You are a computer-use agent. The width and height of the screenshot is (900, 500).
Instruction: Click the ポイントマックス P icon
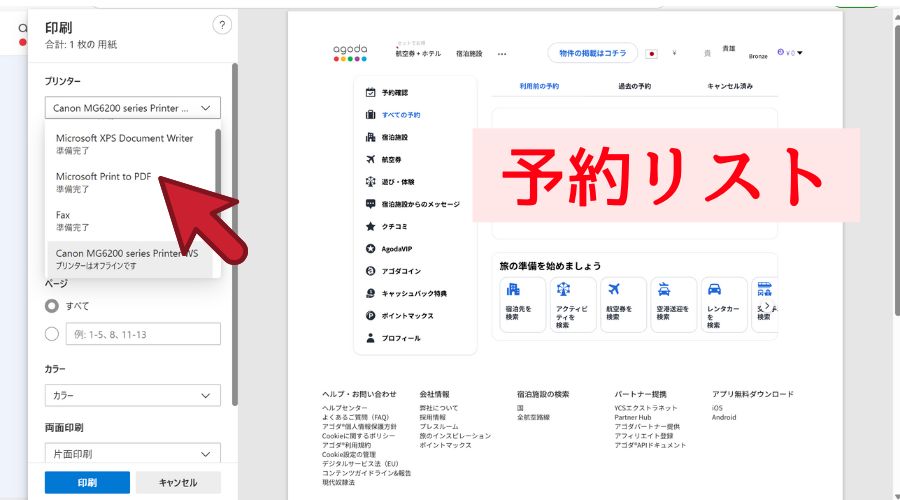(371, 316)
